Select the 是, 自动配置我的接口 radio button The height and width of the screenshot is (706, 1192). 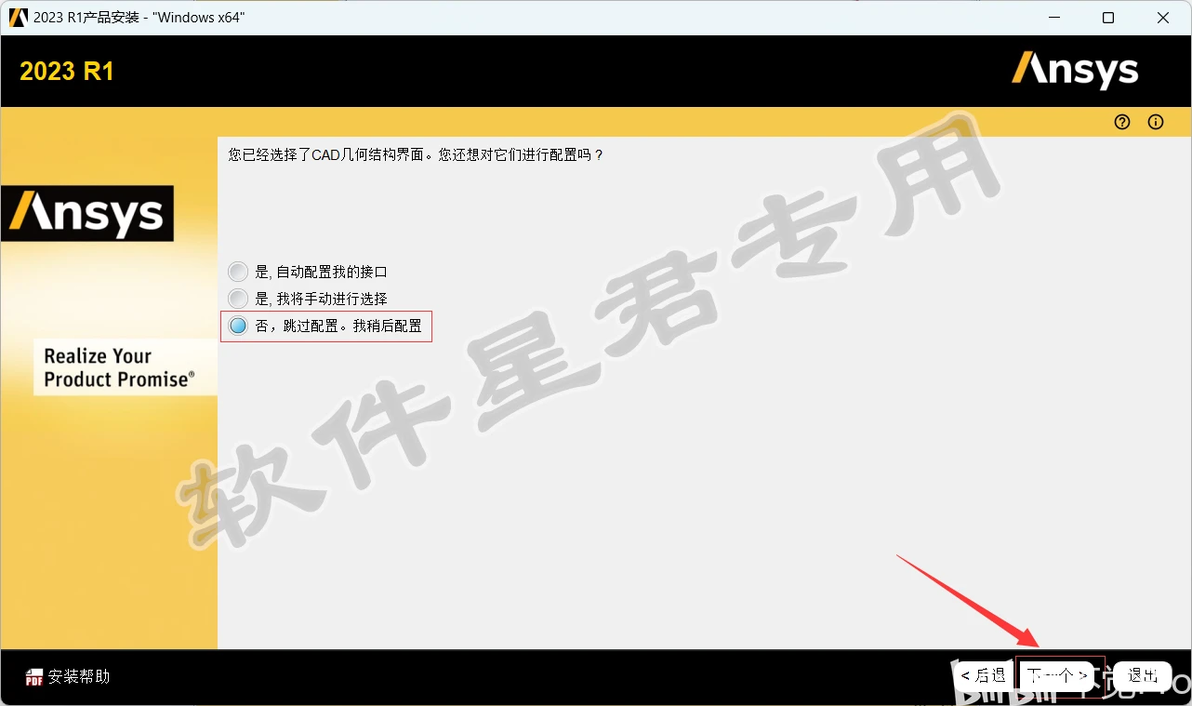point(238,271)
